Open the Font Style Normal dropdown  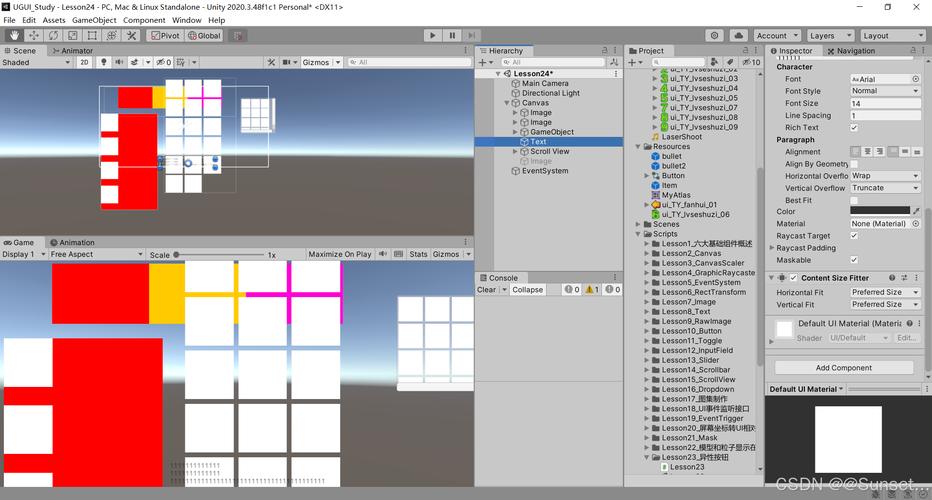pyautogui.click(x=885, y=91)
